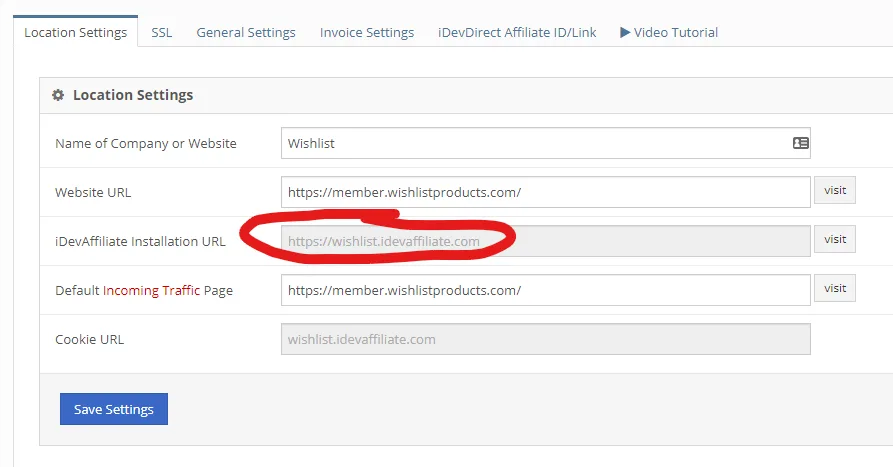Image resolution: width=893 pixels, height=467 pixels.
Task: Select the Location Settings tab
Action: 76,32
